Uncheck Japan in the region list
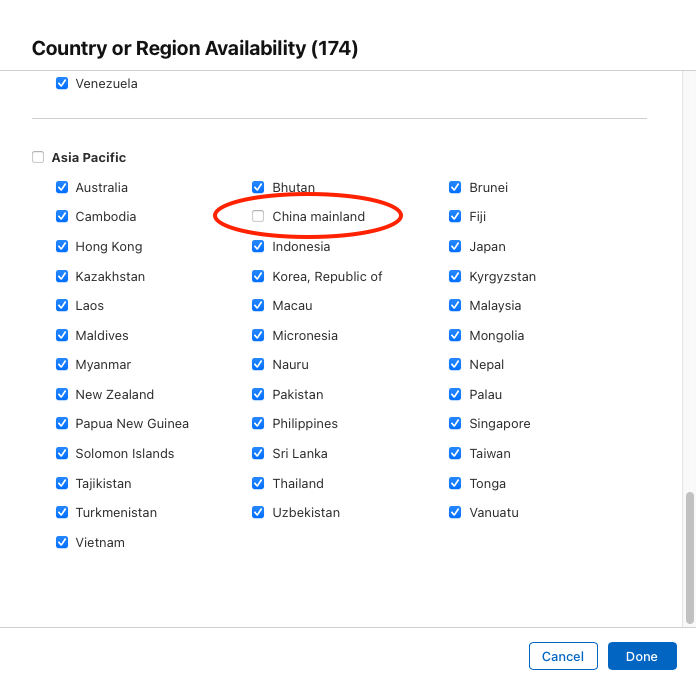 455,247
